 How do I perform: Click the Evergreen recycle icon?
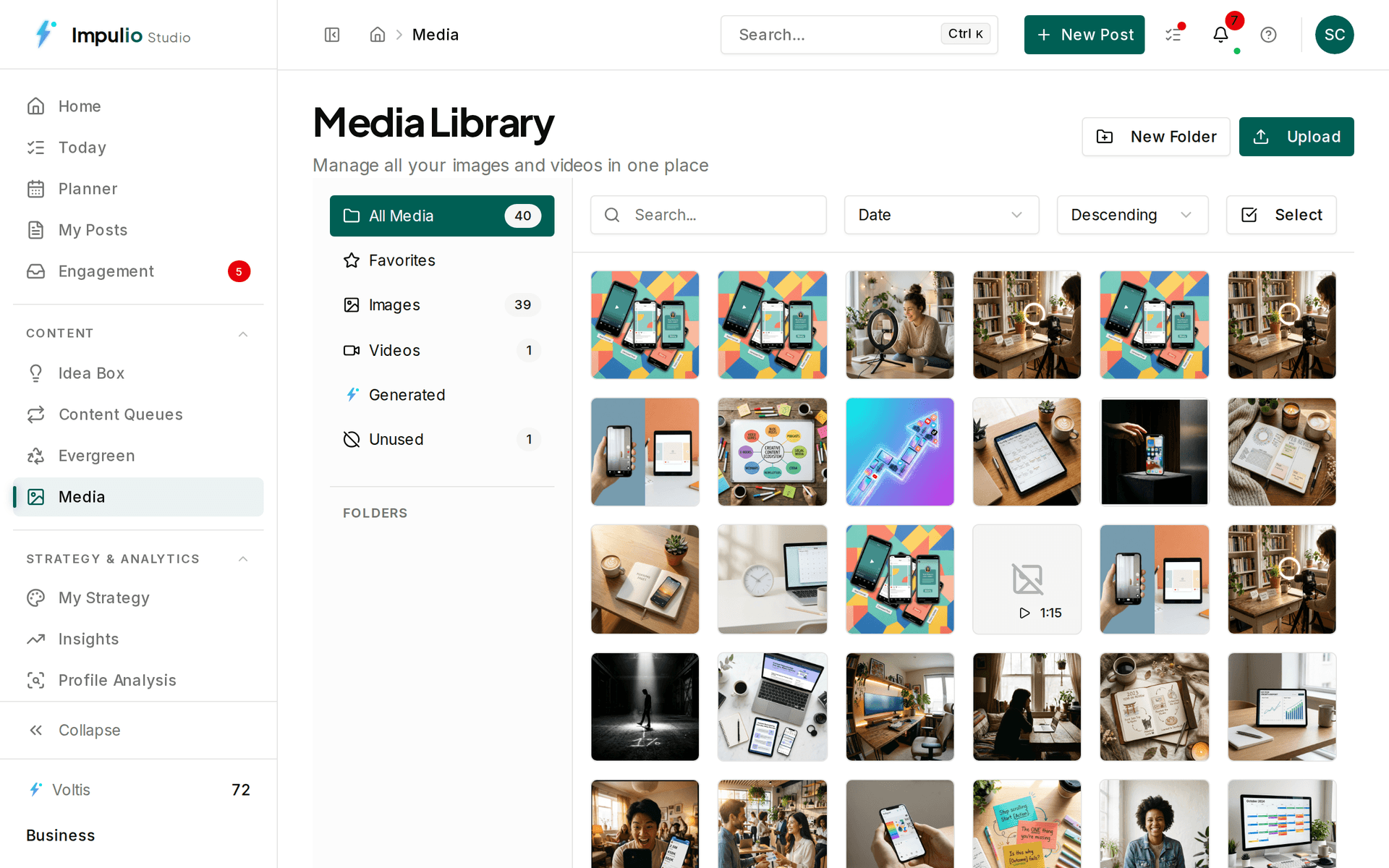(36, 456)
